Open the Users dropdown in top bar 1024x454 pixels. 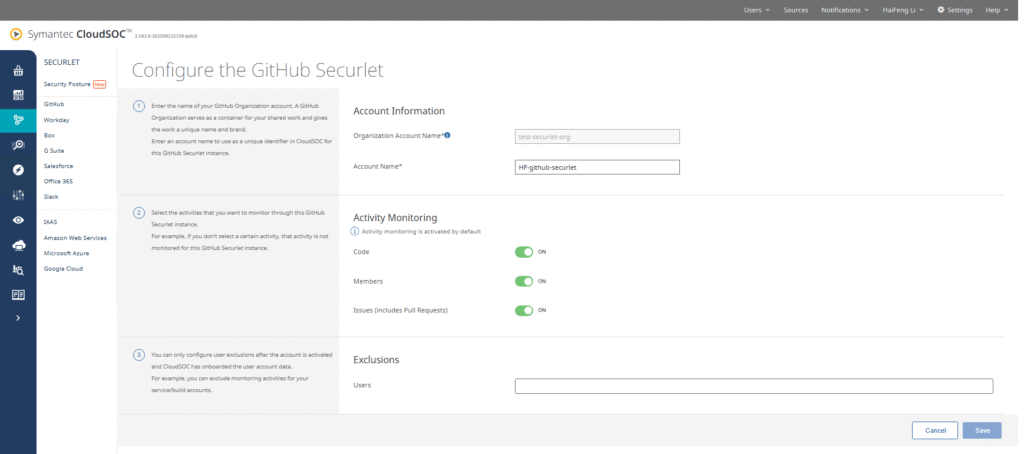[757, 9]
